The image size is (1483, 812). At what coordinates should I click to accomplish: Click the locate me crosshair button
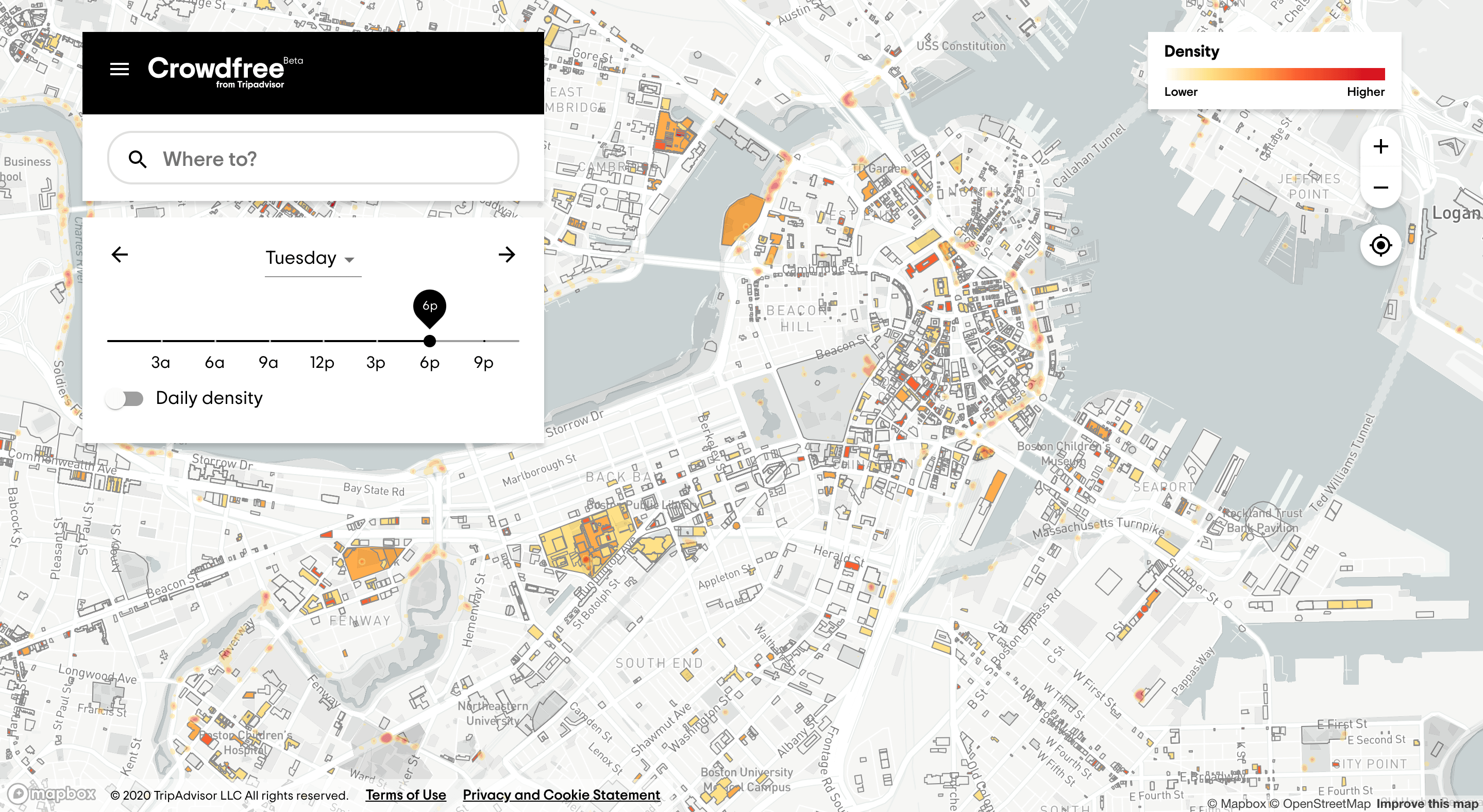coord(1380,245)
